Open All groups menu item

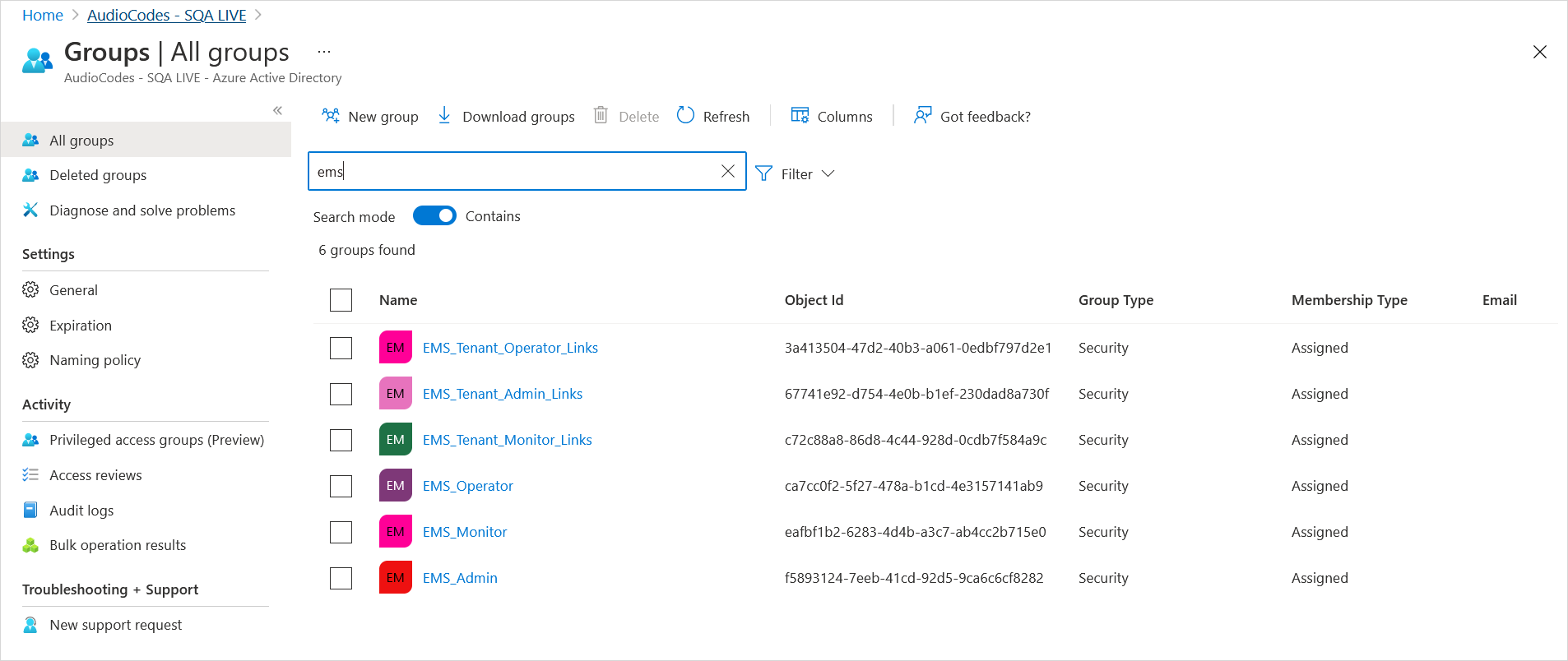[x=146, y=140]
